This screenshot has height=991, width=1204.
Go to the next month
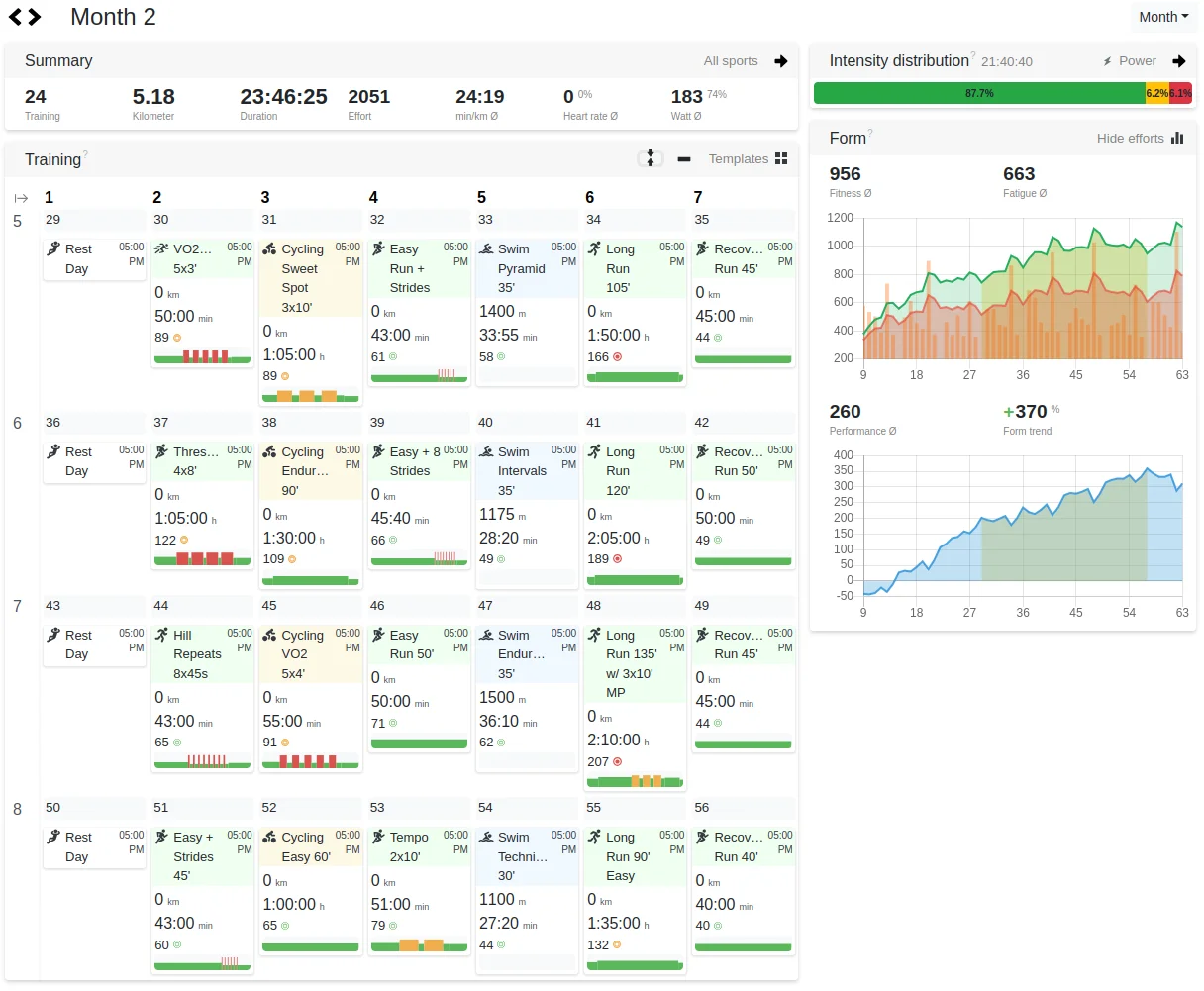coord(36,17)
